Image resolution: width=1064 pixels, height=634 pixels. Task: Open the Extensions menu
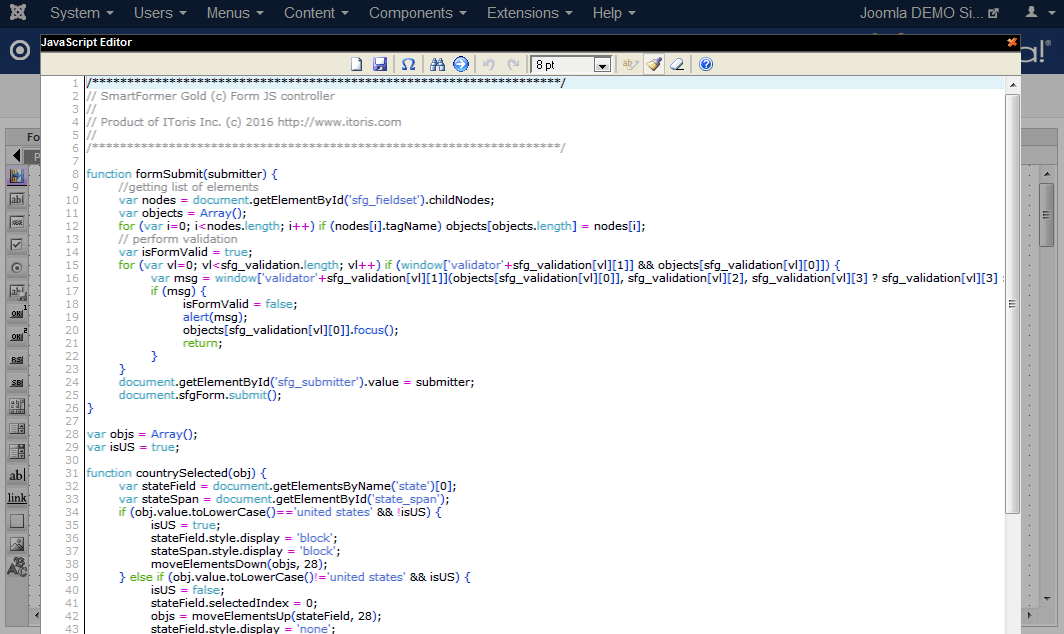click(x=529, y=13)
